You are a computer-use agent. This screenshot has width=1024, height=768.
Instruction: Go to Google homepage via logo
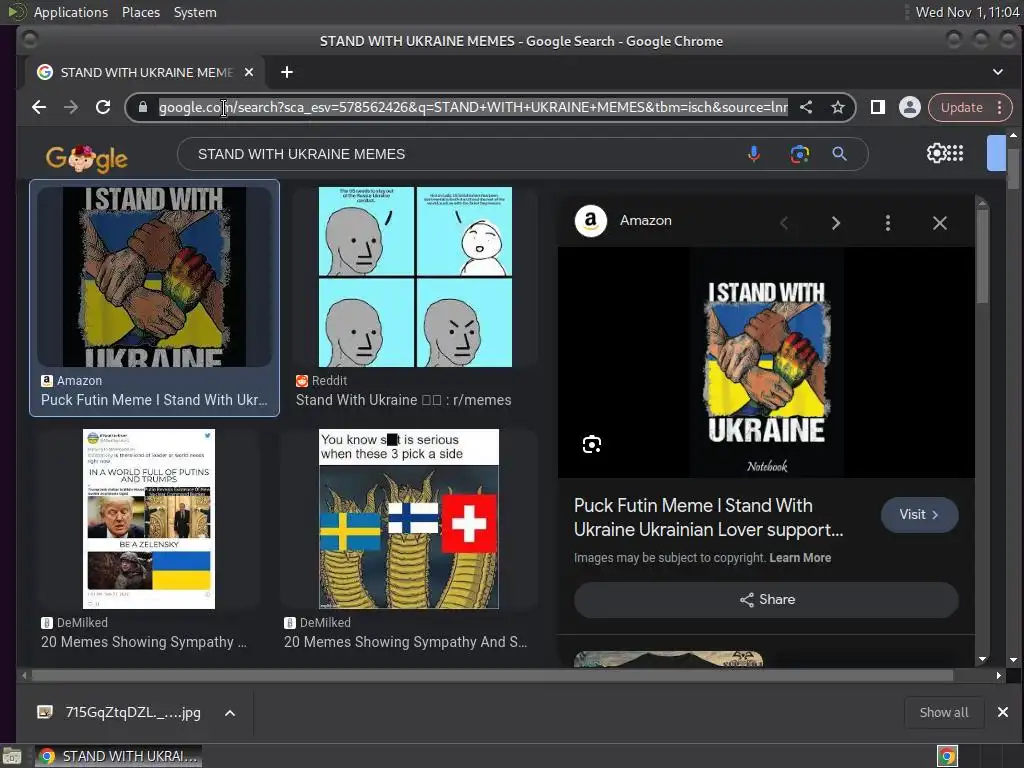[x=86, y=158]
